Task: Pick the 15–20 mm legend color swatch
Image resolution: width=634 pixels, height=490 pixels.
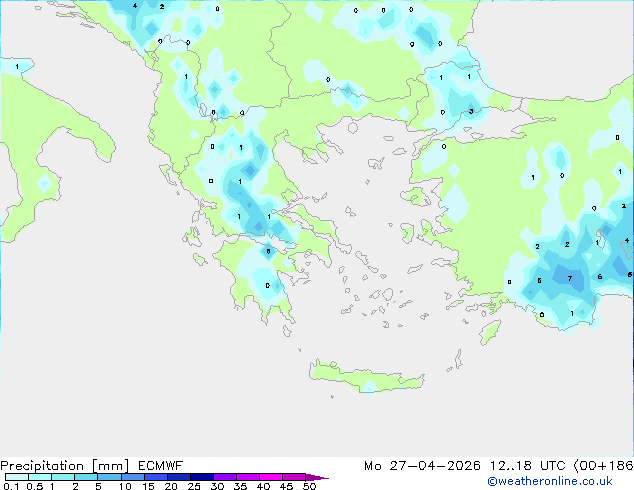Action: tap(155, 477)
